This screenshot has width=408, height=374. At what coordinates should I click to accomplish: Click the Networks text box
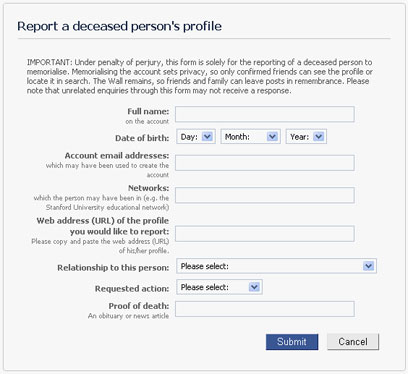tap(265, 195)
